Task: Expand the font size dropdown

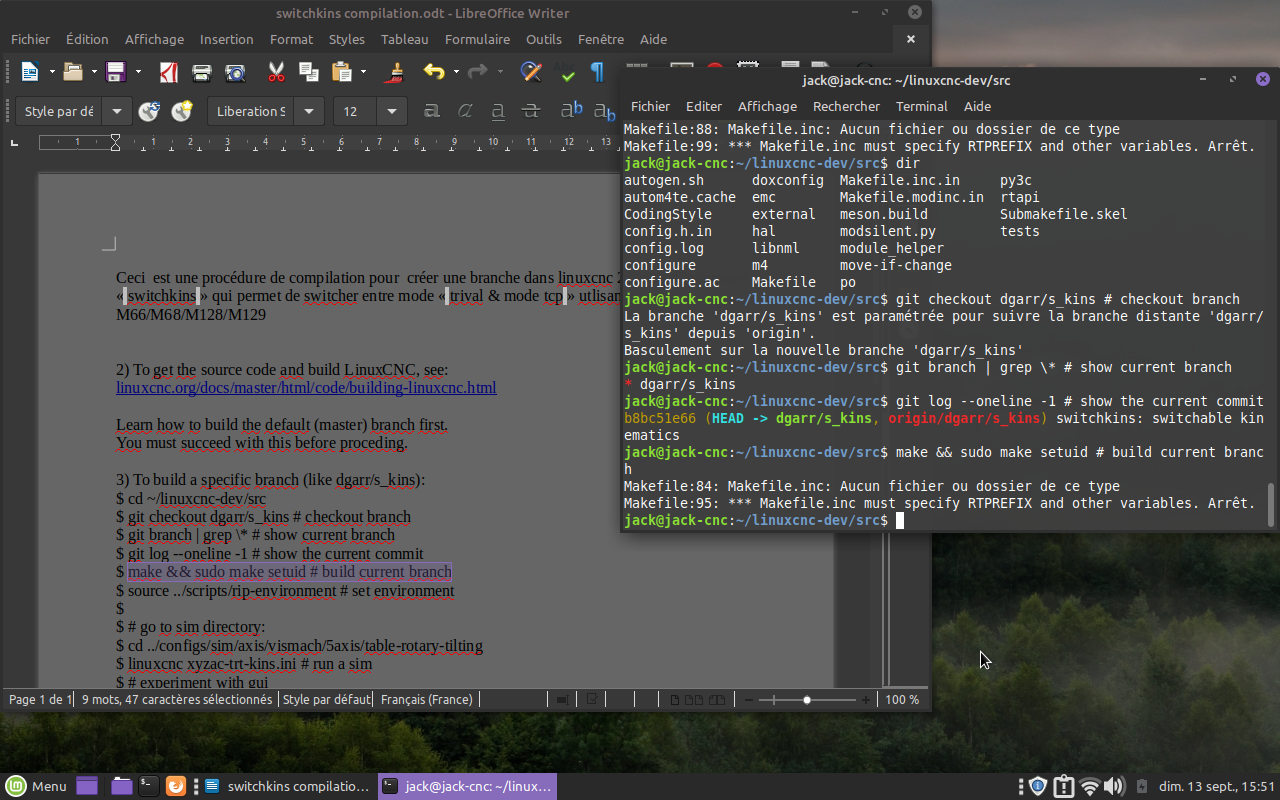Action: point(392,111)
